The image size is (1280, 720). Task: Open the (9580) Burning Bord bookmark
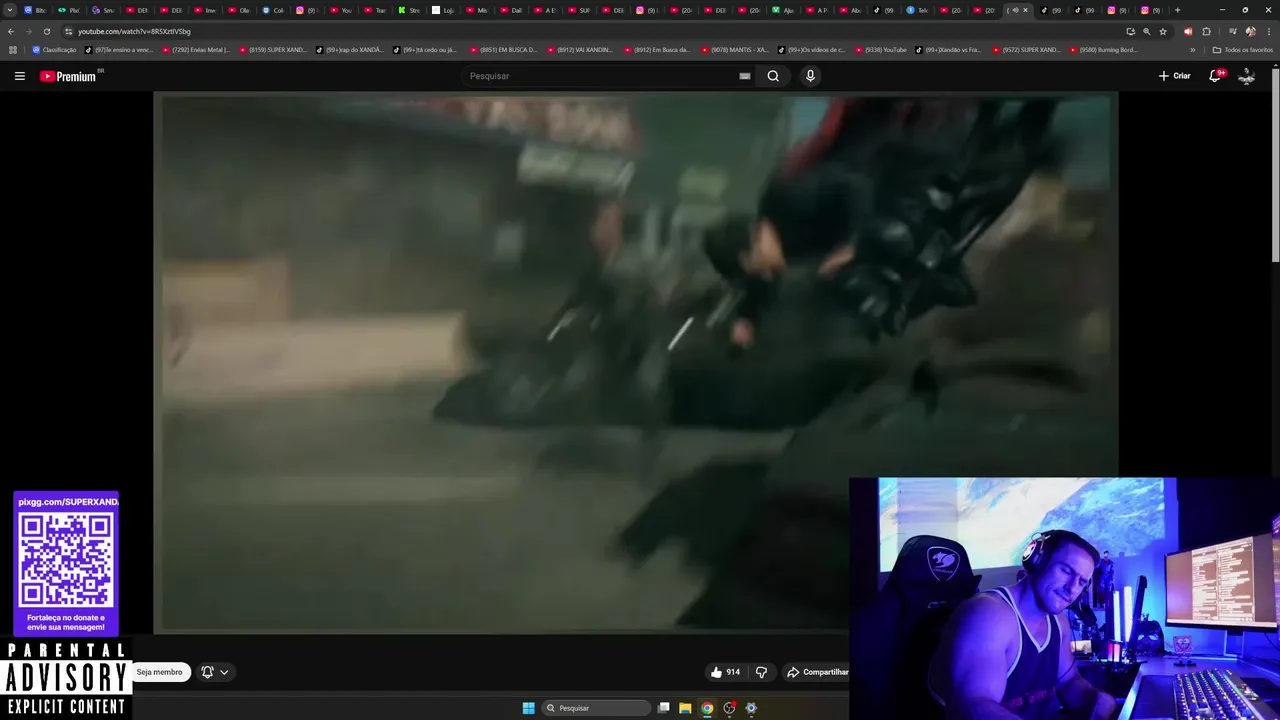[x=1103, y=50]
